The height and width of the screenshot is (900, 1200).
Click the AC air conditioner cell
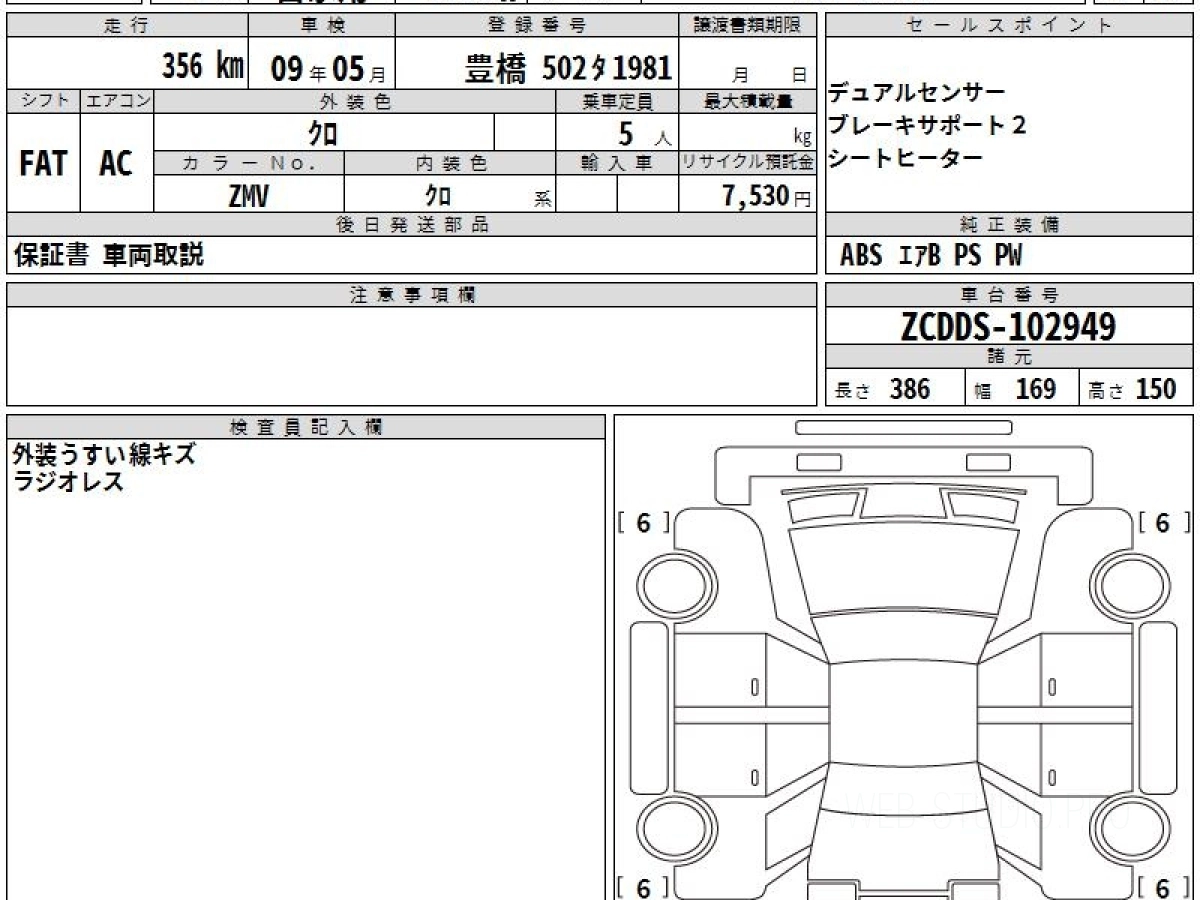116,164
